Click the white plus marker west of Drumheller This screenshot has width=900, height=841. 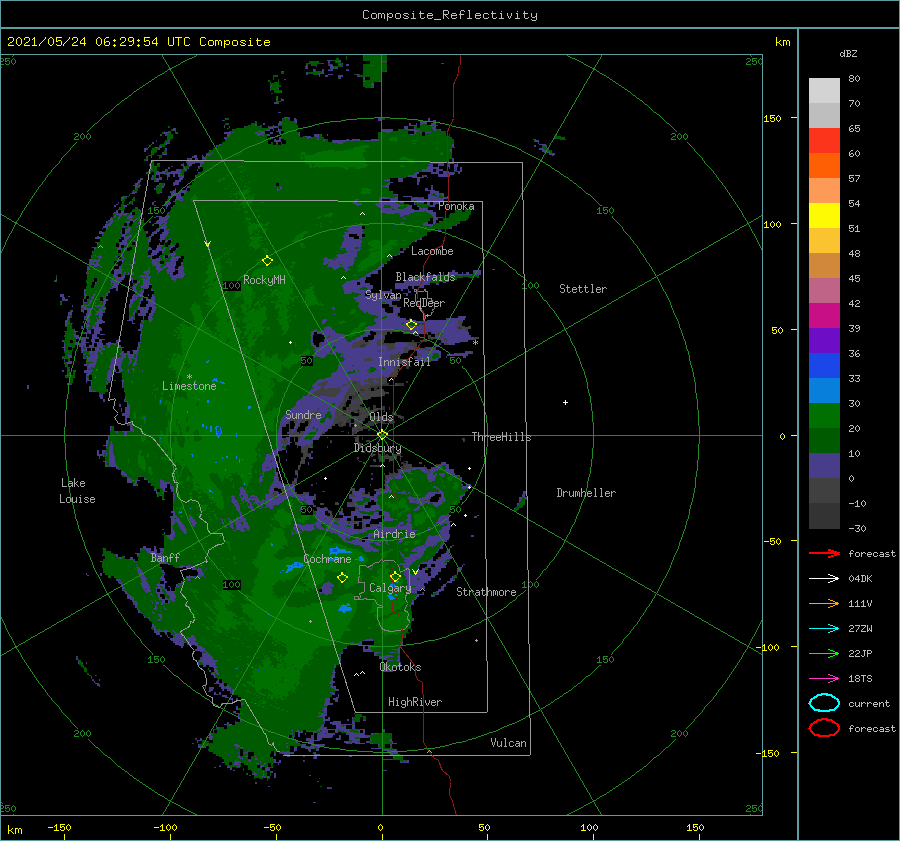(x=565, y=402)
